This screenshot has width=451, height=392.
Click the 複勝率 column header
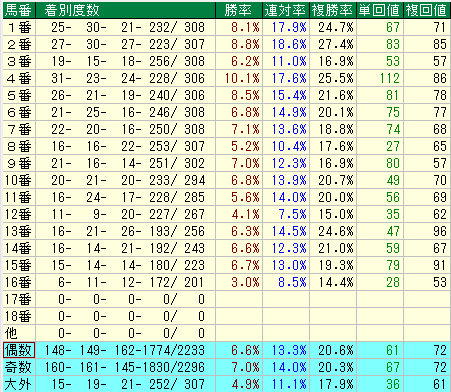[333, 10]
